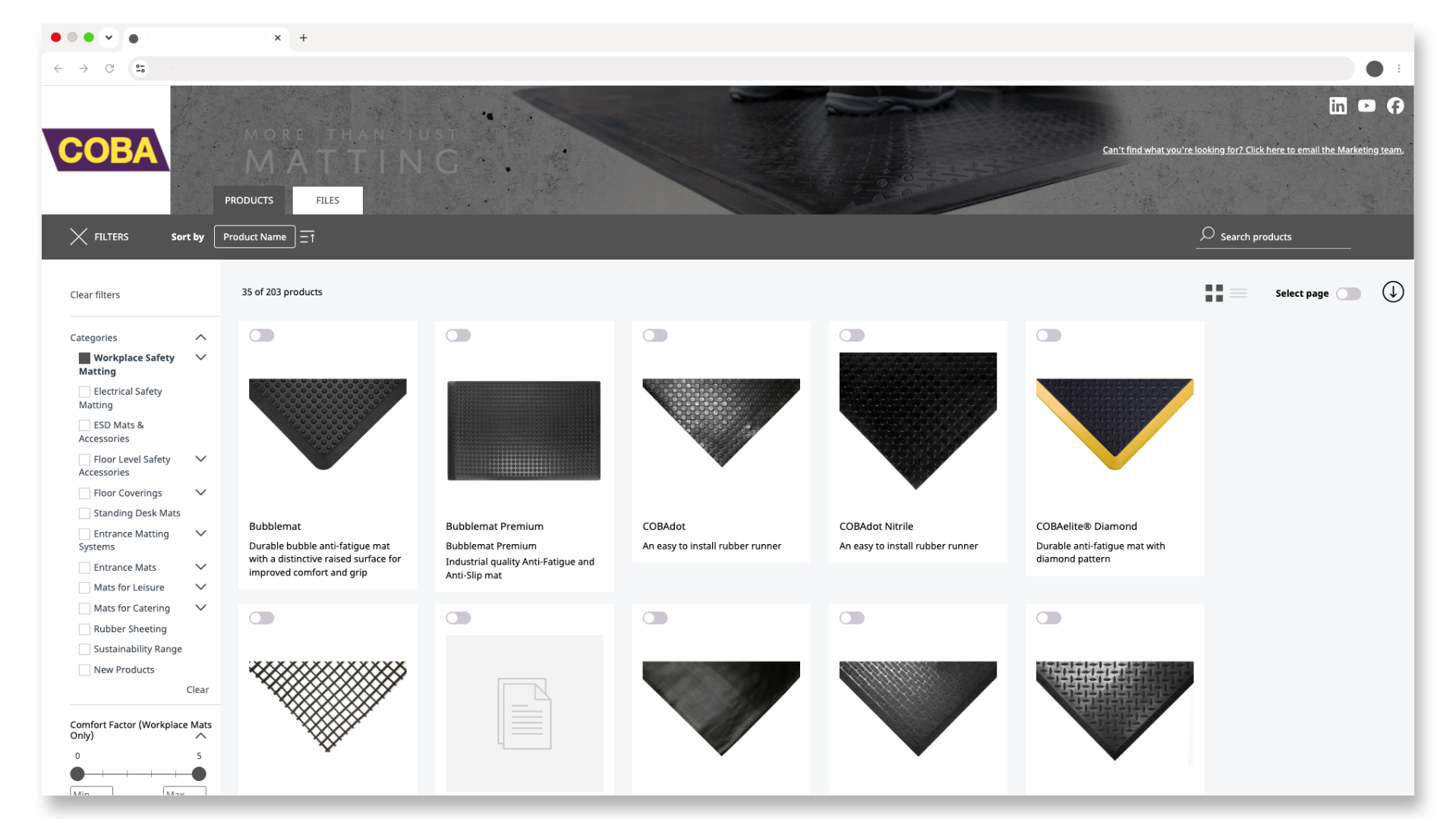Check Rubber Sheeting category
Image resolution: width=1456 pixels, height=819 pixels.
point(84,629)
